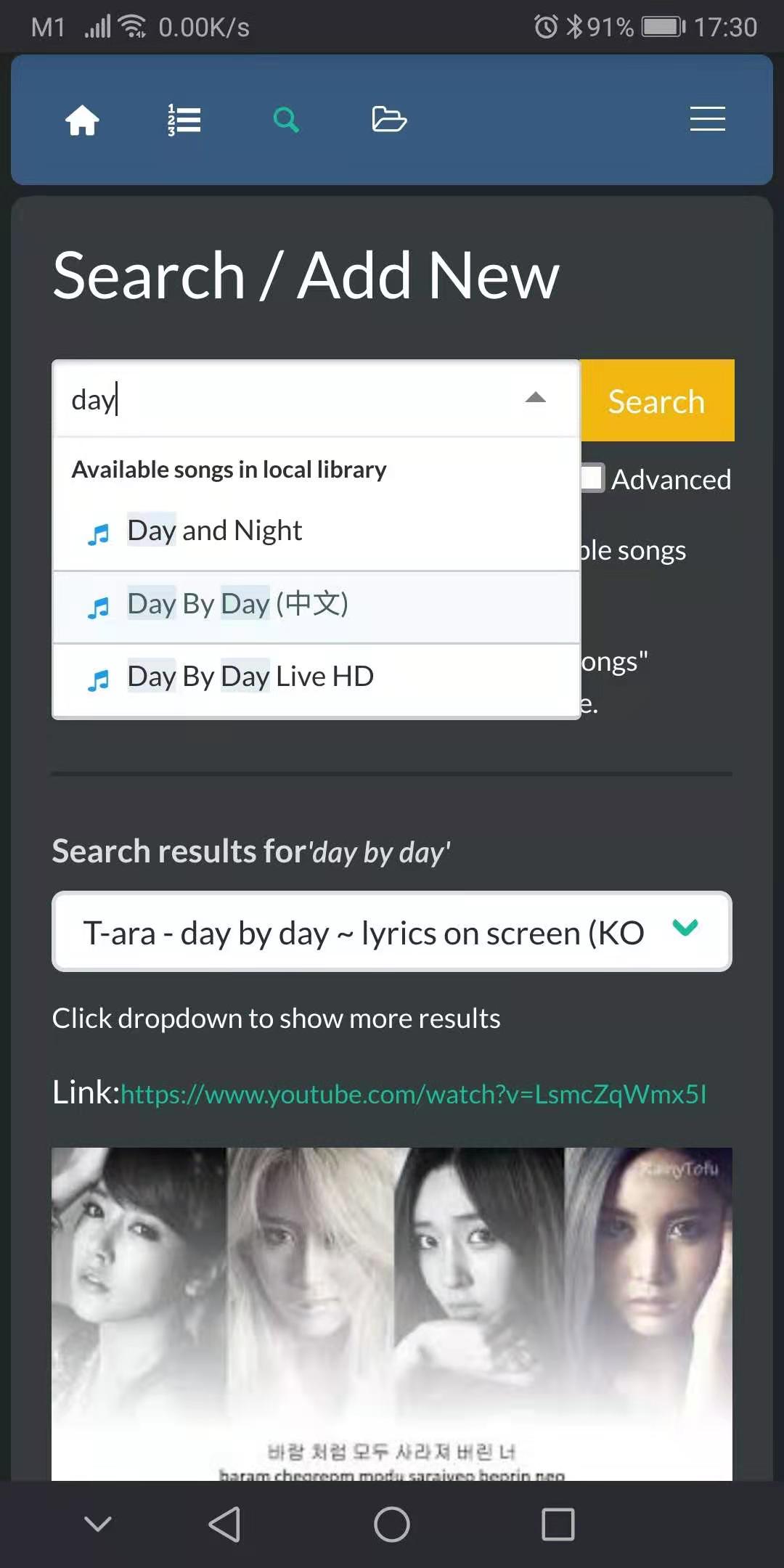Click the yellow Search button
This screenshot has height=1568, width=784.
coord(657,401)
